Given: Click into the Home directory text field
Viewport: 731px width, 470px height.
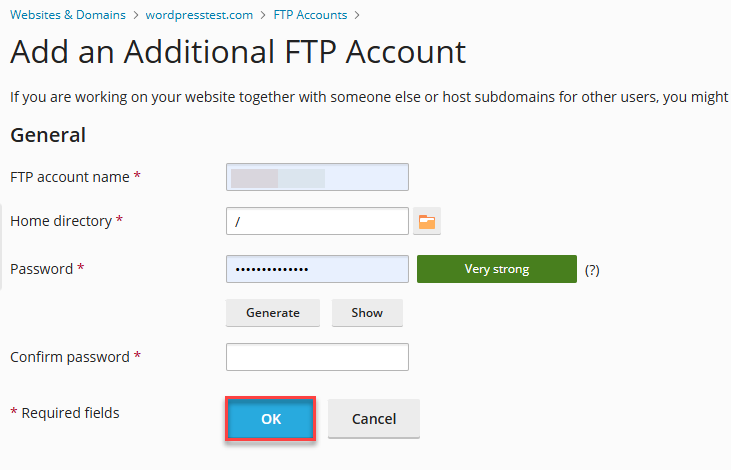Looking at the screenshot, I should (317, 221).
